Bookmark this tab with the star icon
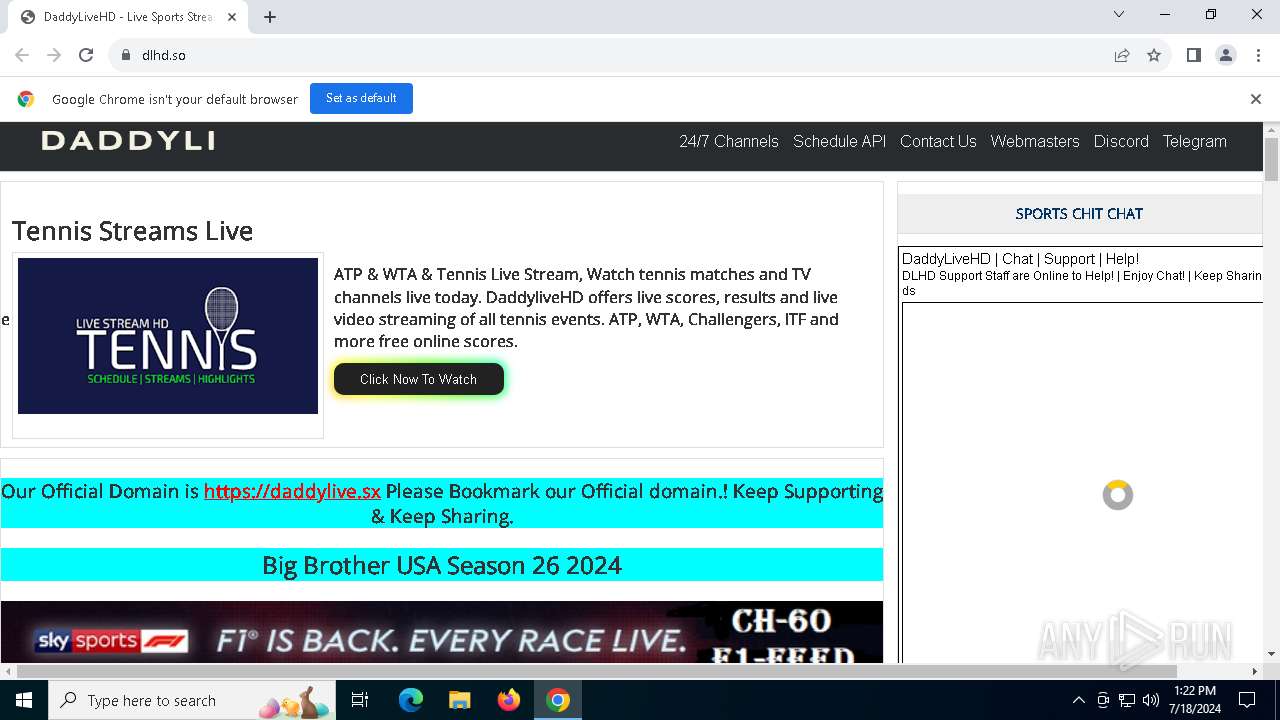 pos(1154,55)
